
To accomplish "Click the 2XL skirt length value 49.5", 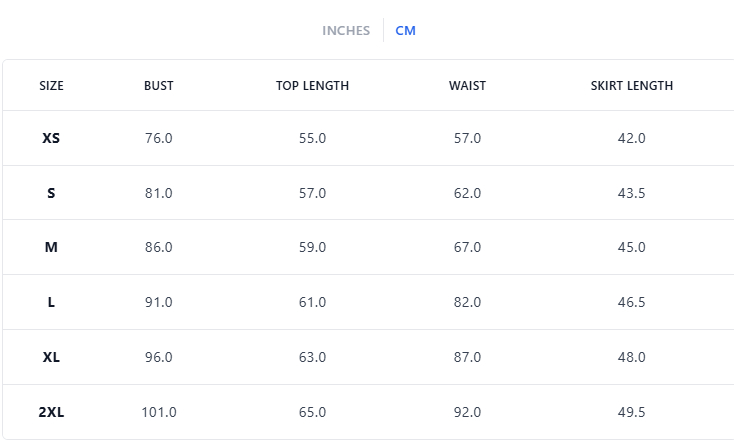I will click(x=631, y=412).
